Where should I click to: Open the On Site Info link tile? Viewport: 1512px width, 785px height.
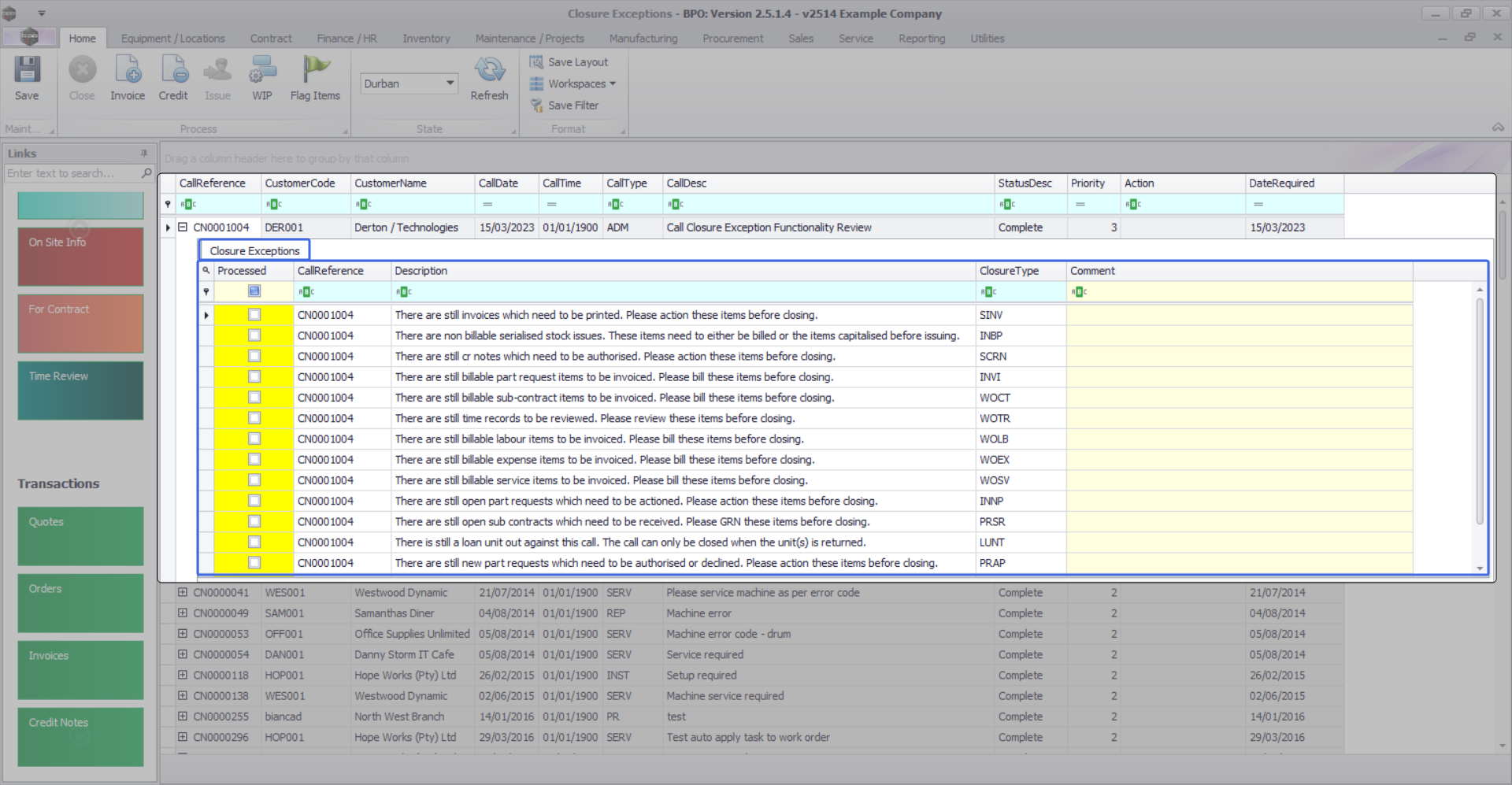pos(80,257)
